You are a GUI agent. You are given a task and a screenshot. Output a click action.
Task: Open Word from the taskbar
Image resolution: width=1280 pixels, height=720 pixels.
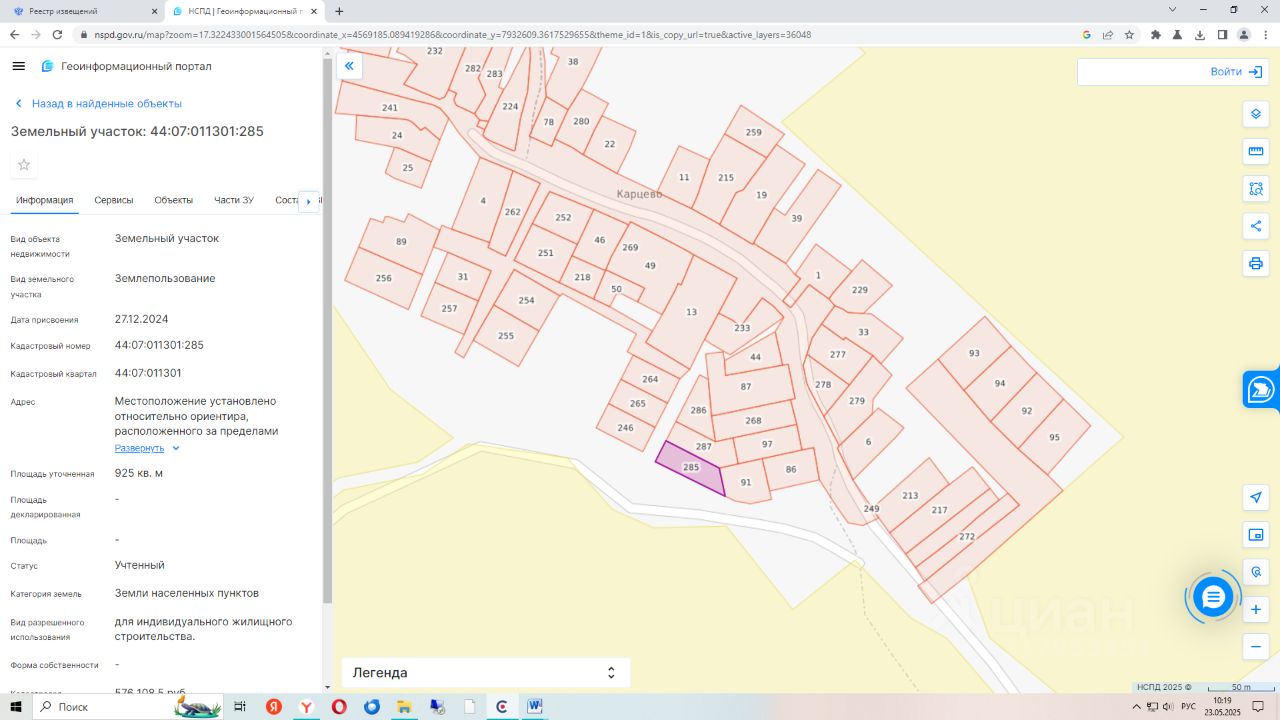click(535, 706)
